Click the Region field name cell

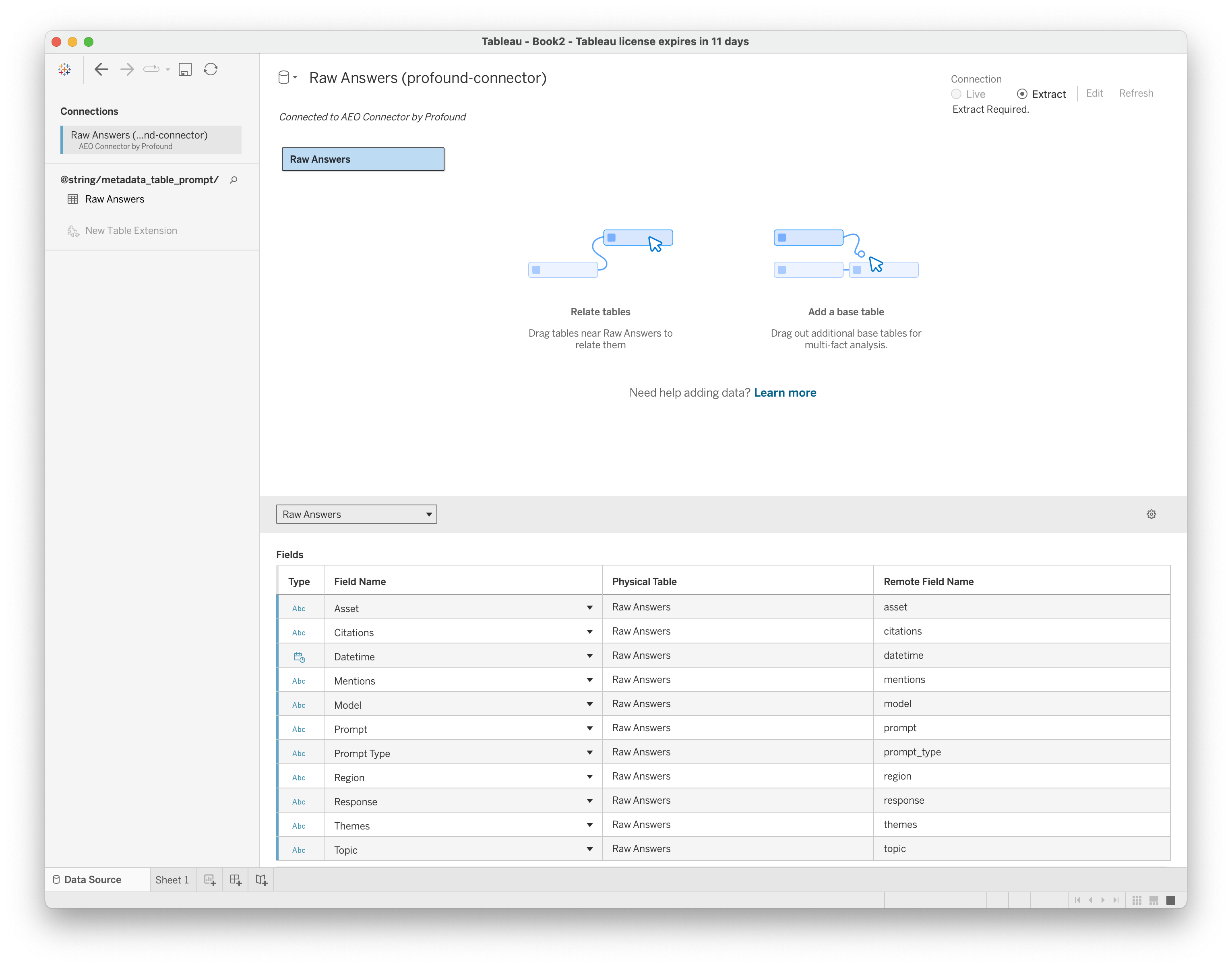tap(463, 777)
